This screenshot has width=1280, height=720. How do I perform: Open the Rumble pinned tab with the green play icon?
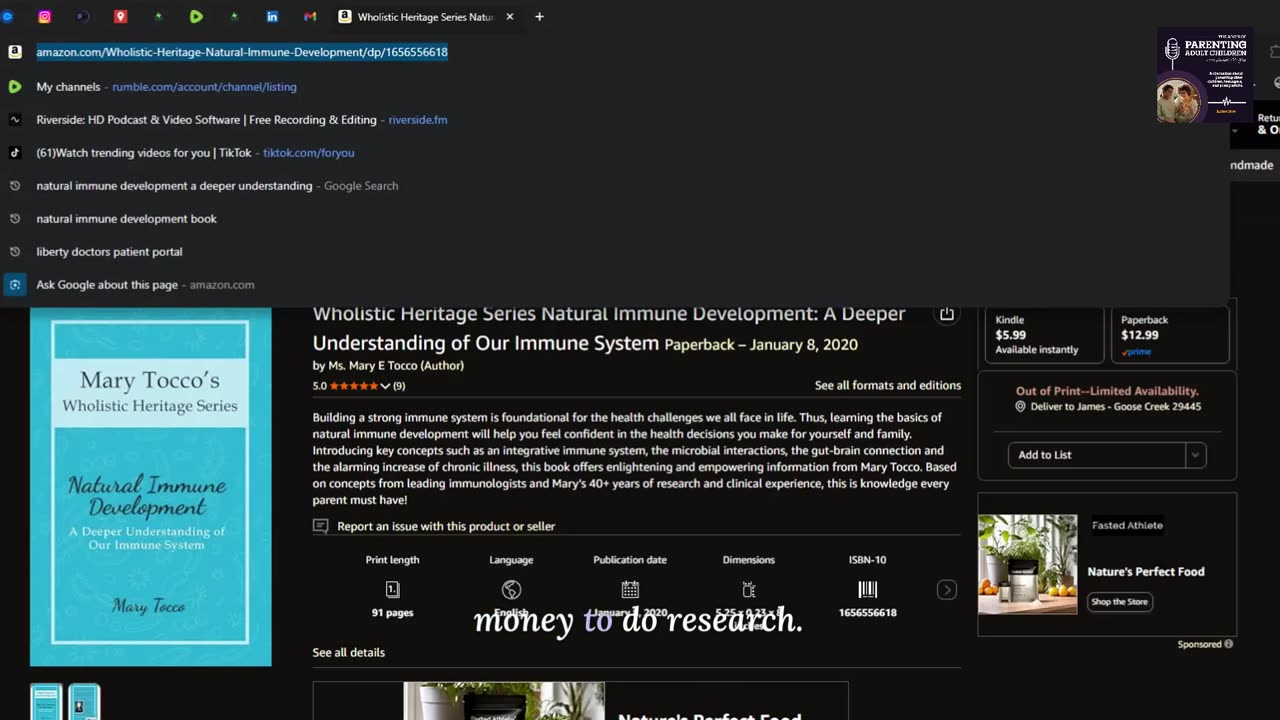(196, 17)
